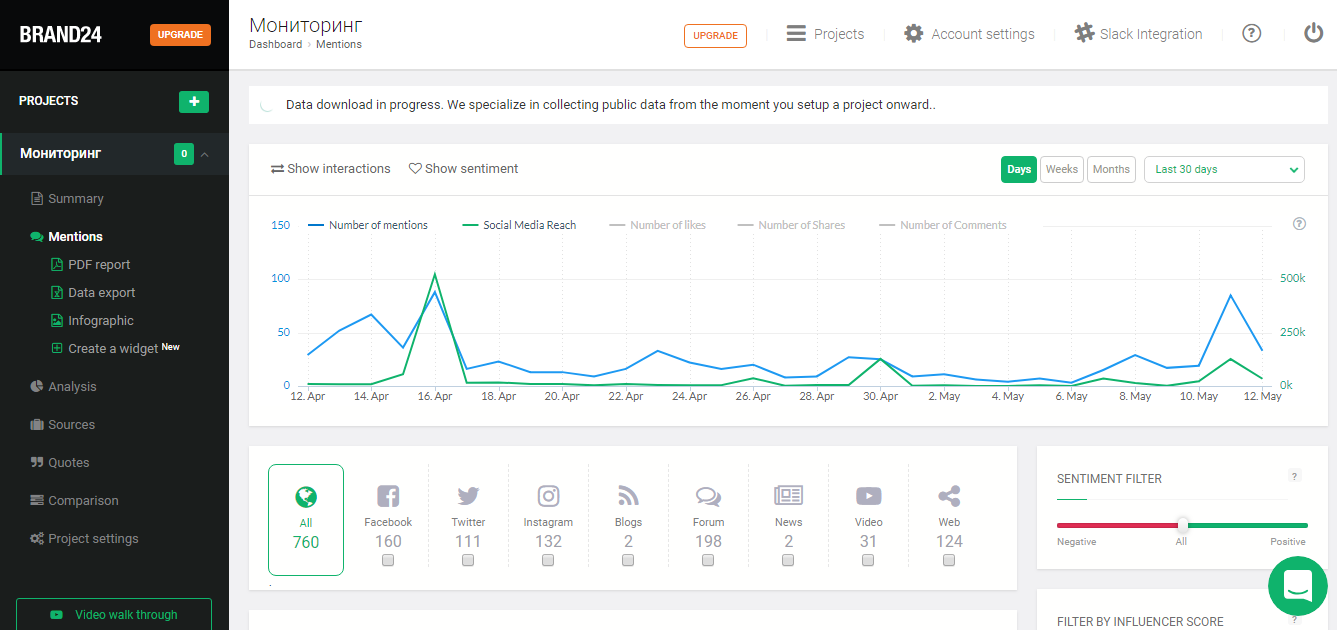Check the Facebook source checkbox
The width and height of the screenshot is (1337, 630).
pos(388,560)
